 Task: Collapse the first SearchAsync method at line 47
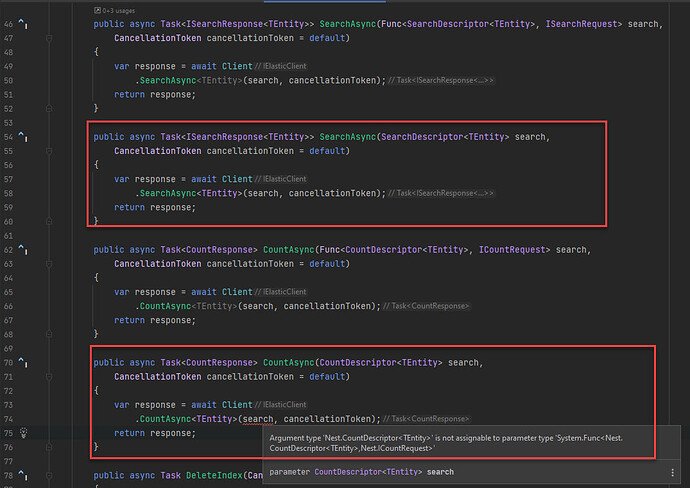coord(49,38)
